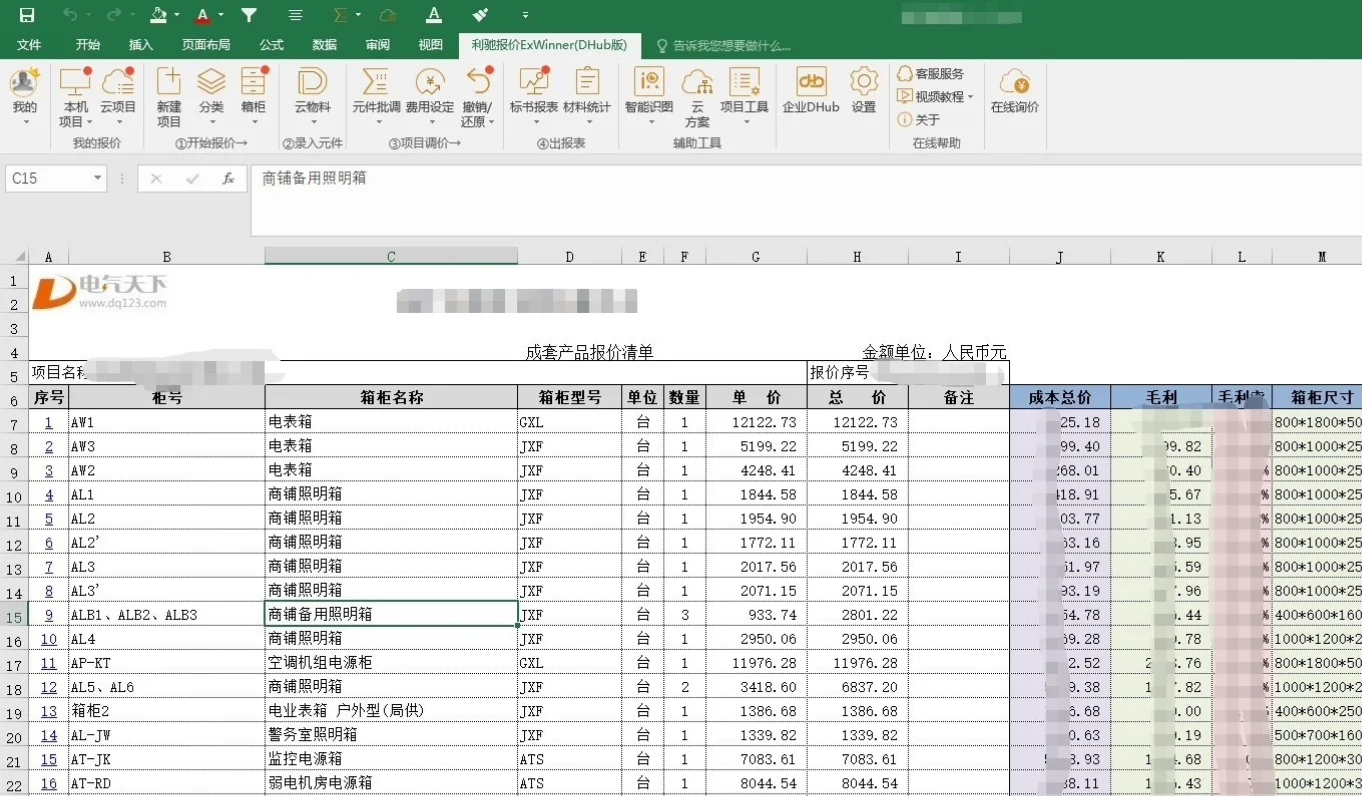This screenshot has width=1362, height=796.
Task: Select the cell containing 空调机组电源柜
Action: pos(391,663)
